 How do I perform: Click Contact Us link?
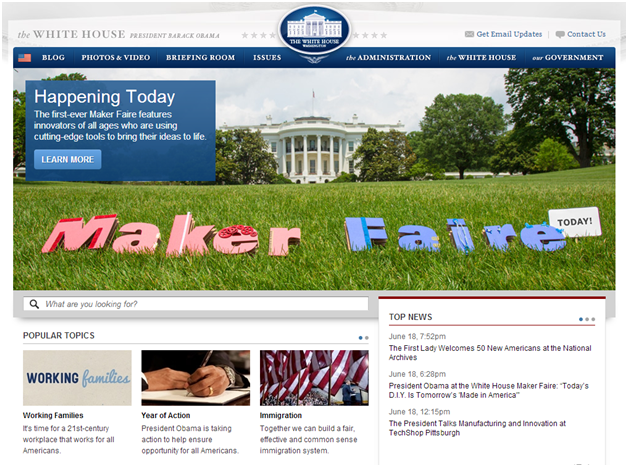586,34
